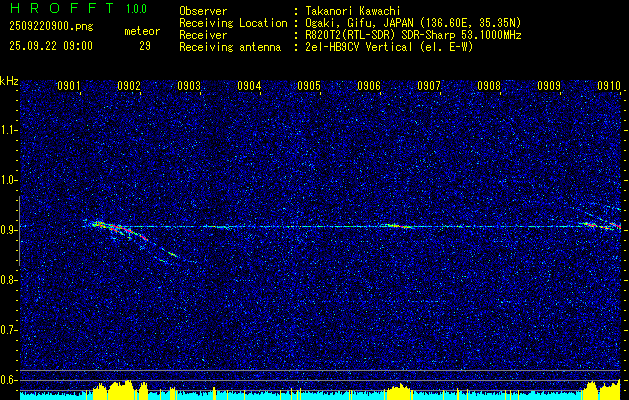This screenshot has width=629, height=400.
Task: Click the Receiving Location label
Action: [233, 23]
